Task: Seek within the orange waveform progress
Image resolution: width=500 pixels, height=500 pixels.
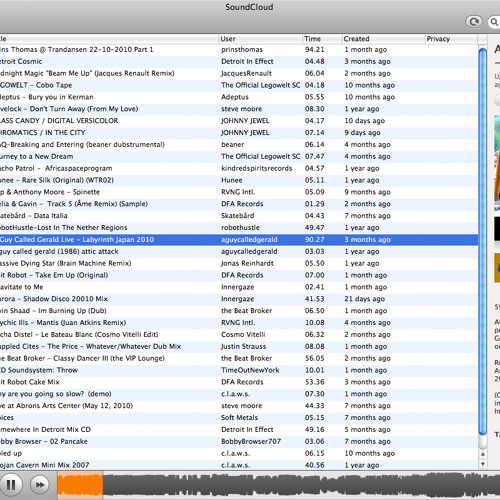Action: point(80,485)
